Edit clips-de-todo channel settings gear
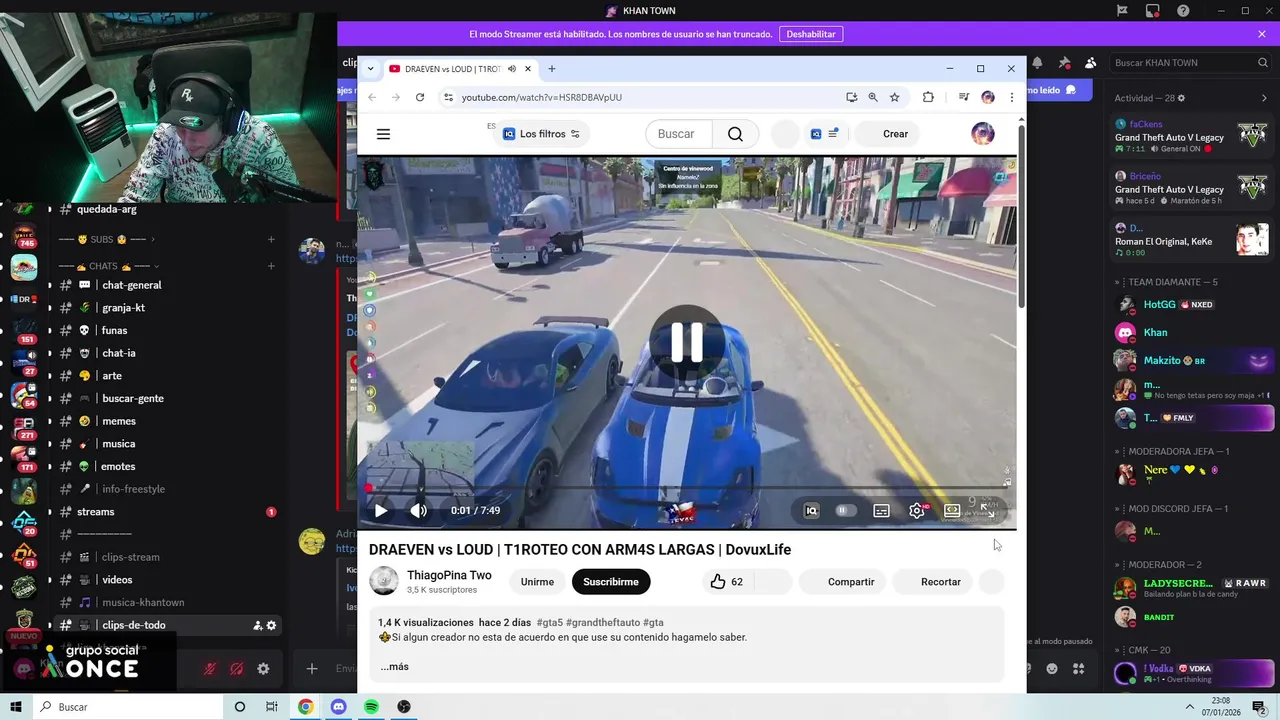Viewport: 1280px width, 720px height. point(271,625)
